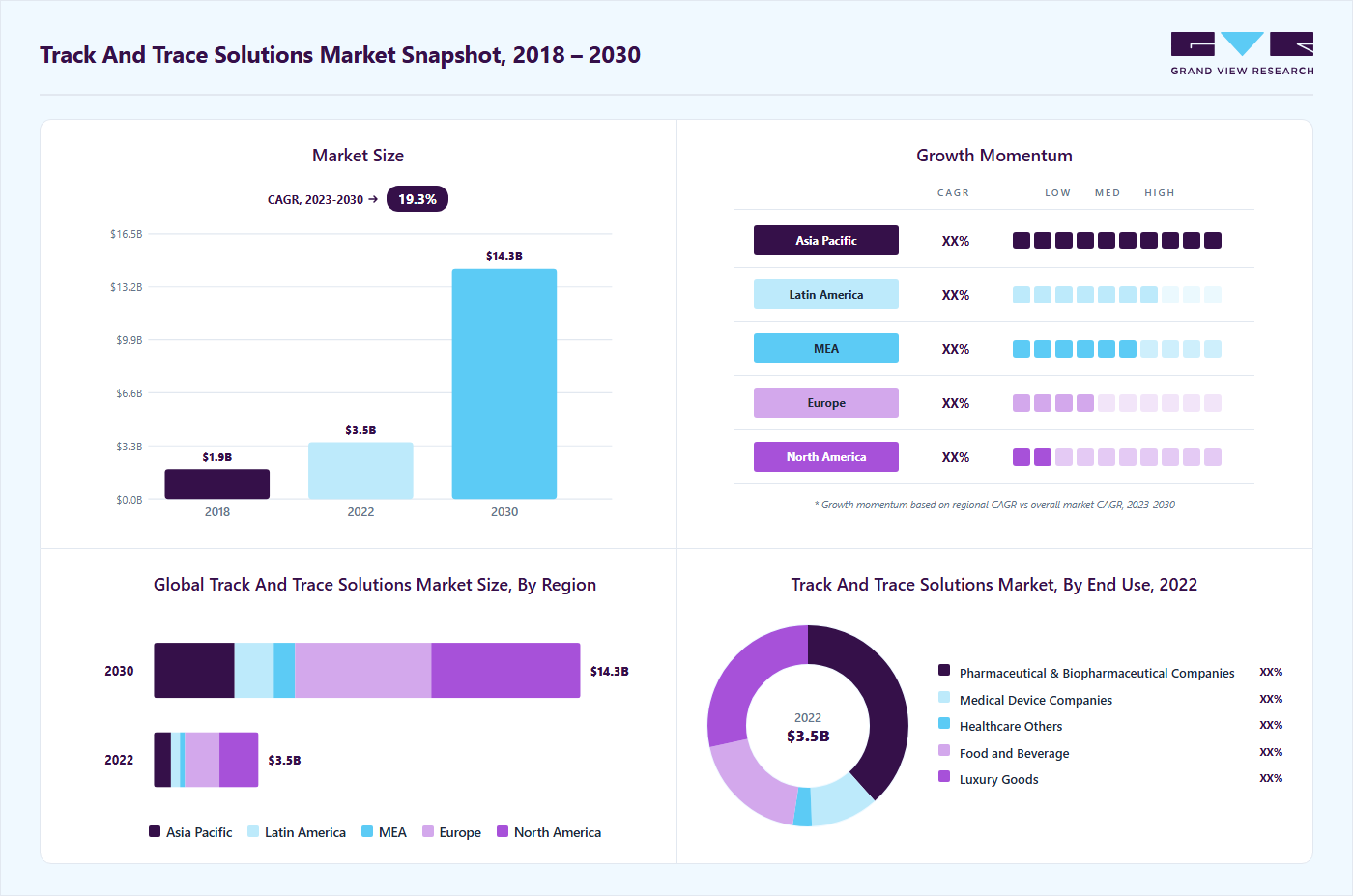This screenshot has width=1353, height=896.
Task: Click Latin America legend swatch under region chart
Action: point(253,831)
